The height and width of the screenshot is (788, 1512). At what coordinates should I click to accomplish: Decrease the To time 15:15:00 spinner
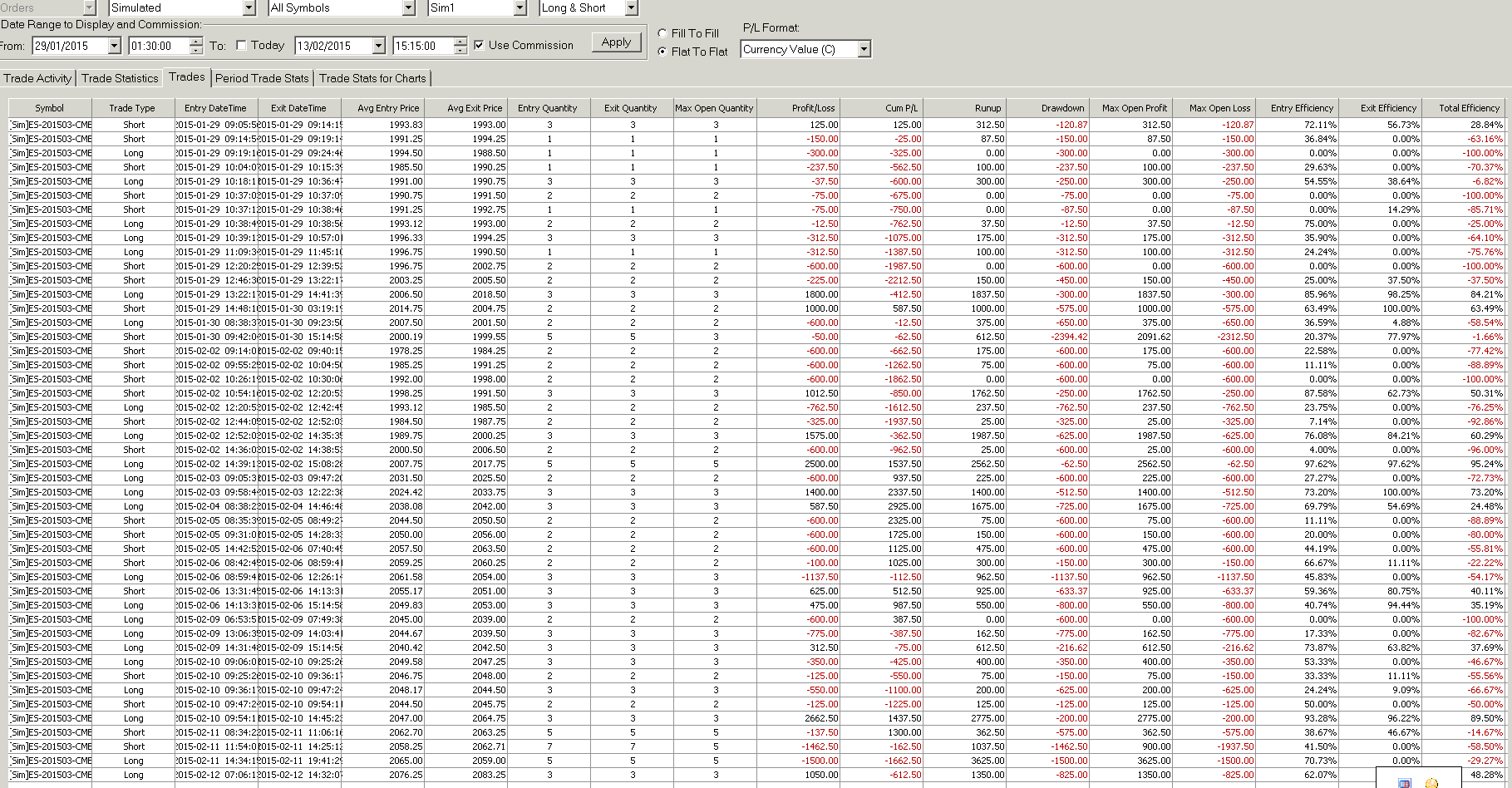[460, 51]
